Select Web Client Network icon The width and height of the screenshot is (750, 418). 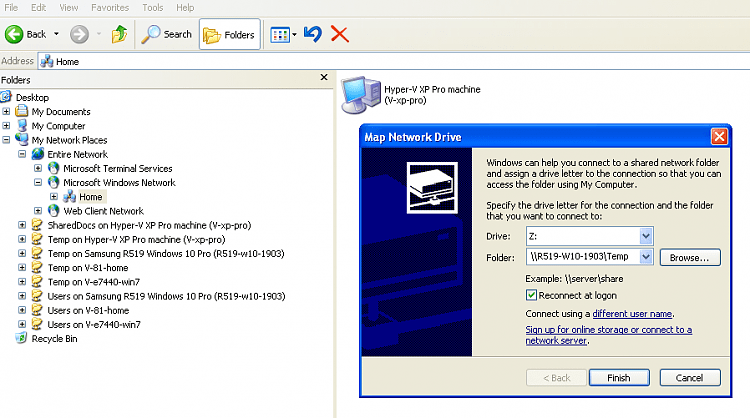pyautogui.click(x=54, y=211)
